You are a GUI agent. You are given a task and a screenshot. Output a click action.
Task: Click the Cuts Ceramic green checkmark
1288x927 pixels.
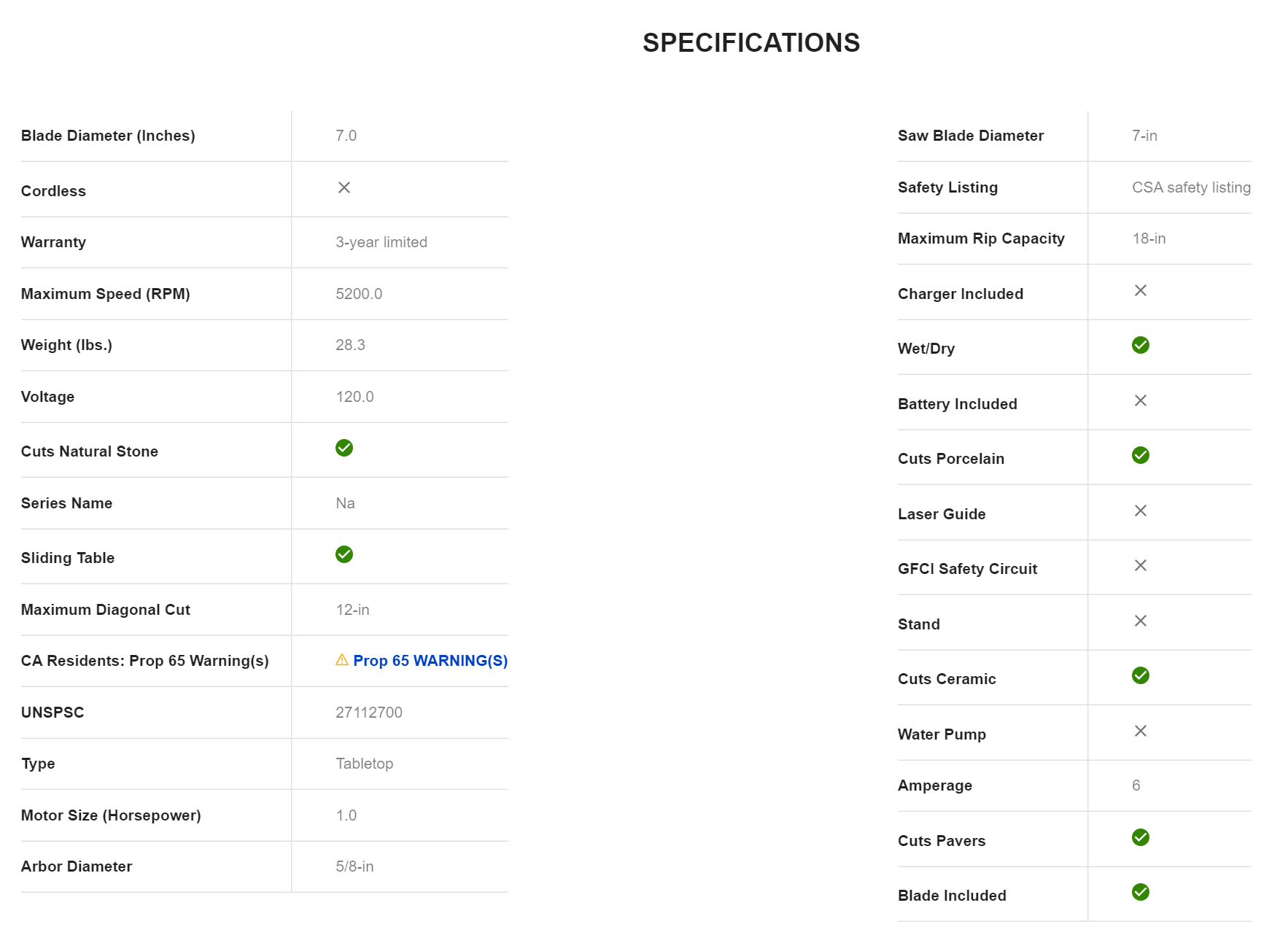pos(1141,675)
